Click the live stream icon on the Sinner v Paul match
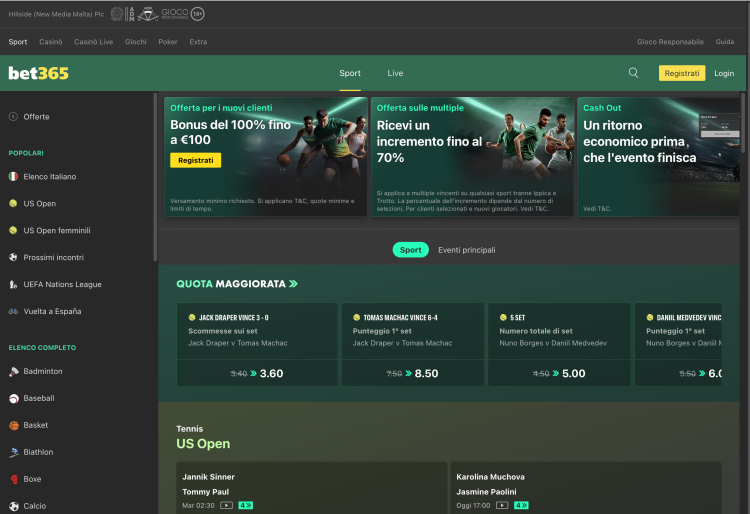The image size is (750, 514). pyautogui.click(x=227, y=505)
